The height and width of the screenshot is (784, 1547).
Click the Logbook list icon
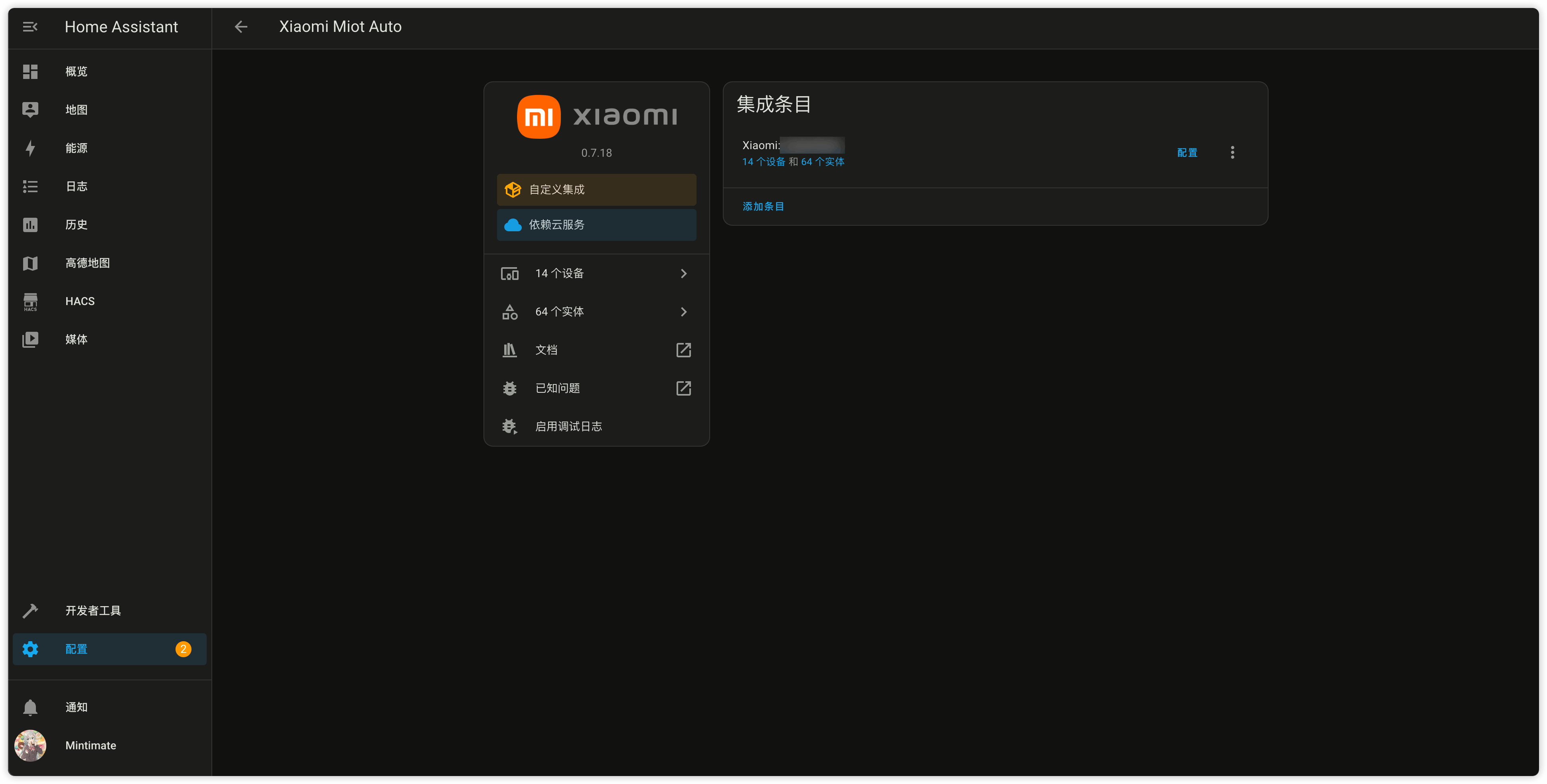tap(30, 187)
